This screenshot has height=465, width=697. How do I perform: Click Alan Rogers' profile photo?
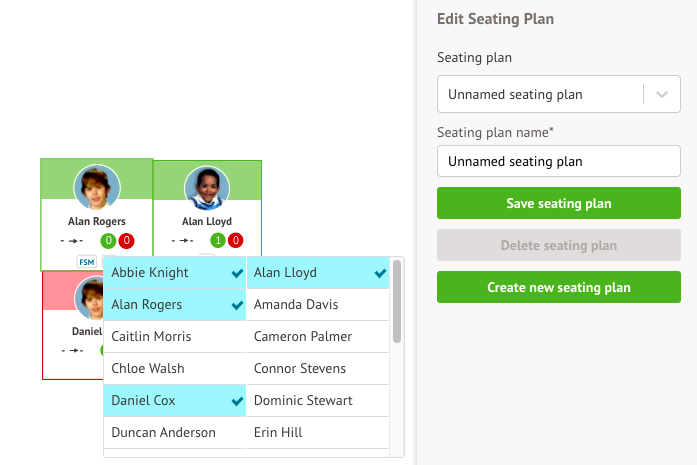click(x=97, y=188)
